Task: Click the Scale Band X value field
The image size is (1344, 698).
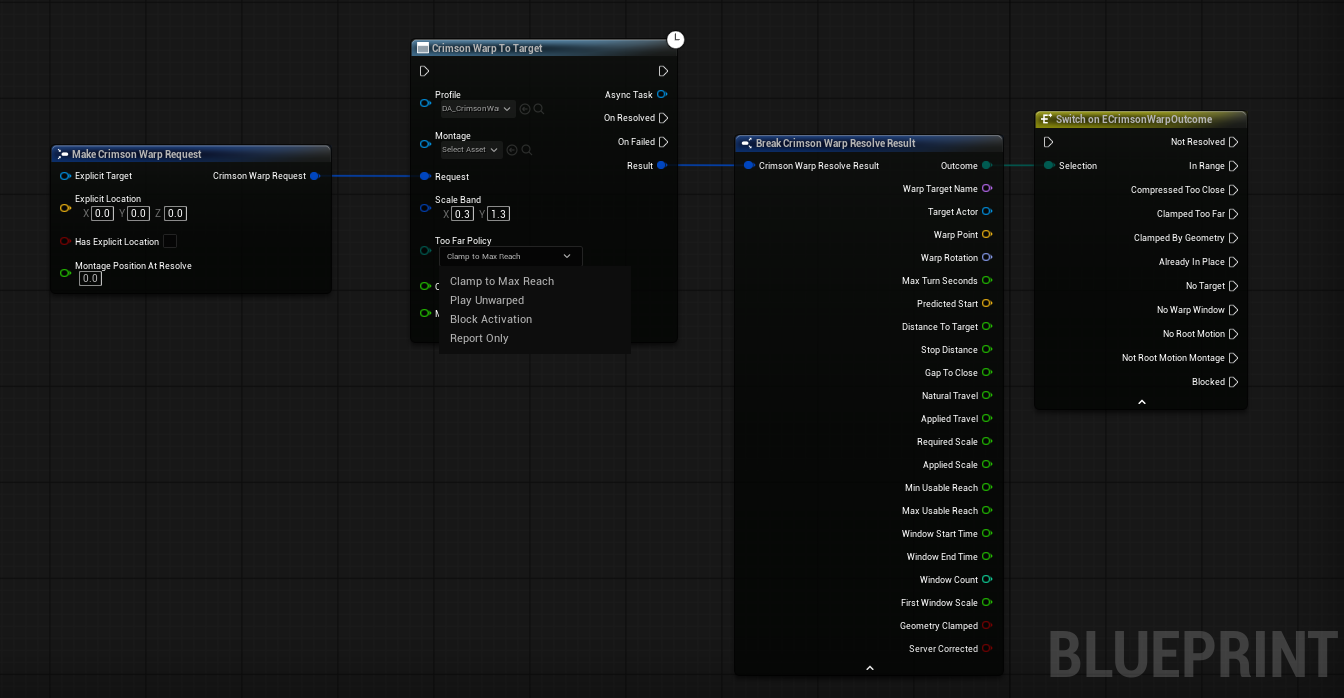Action: click(x=462, y=214)
